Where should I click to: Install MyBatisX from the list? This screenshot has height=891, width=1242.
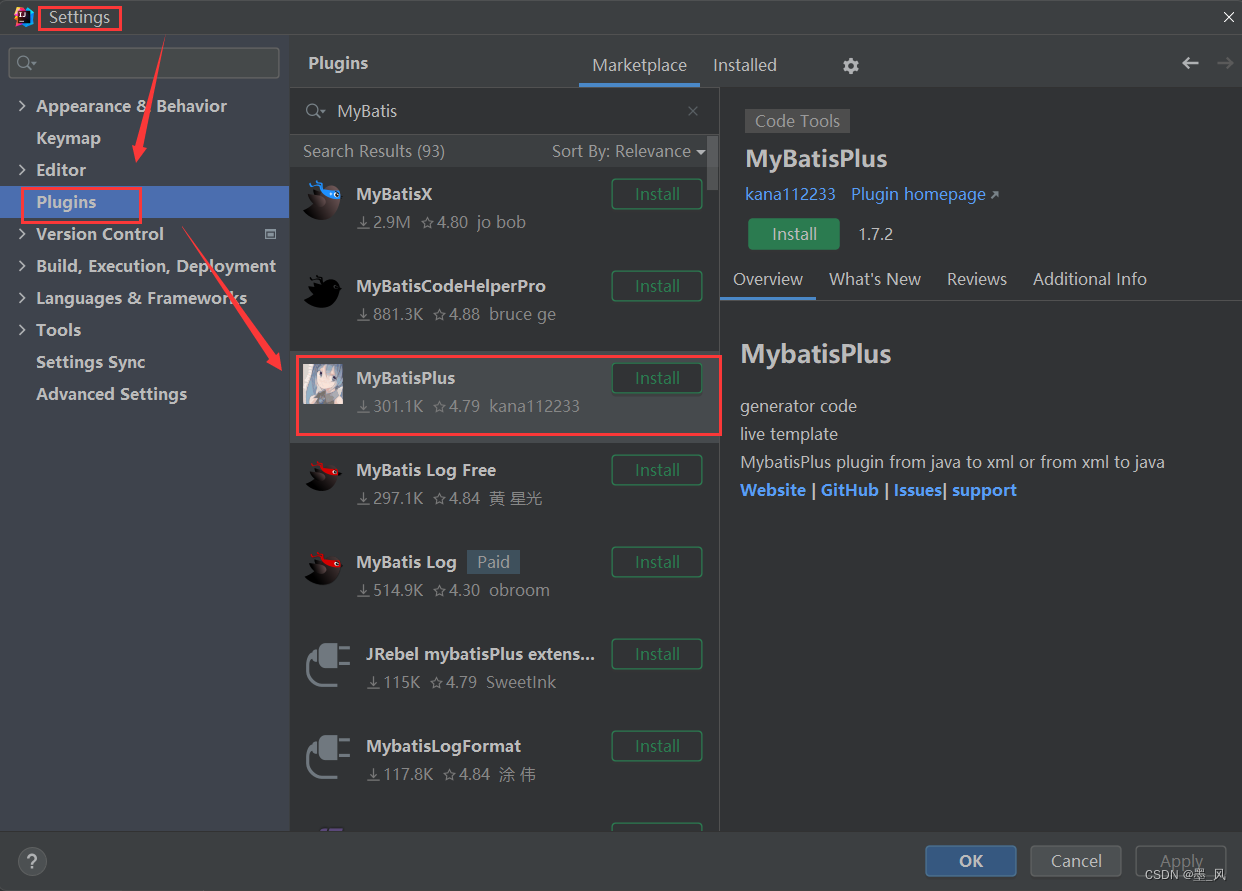[657, 194]
